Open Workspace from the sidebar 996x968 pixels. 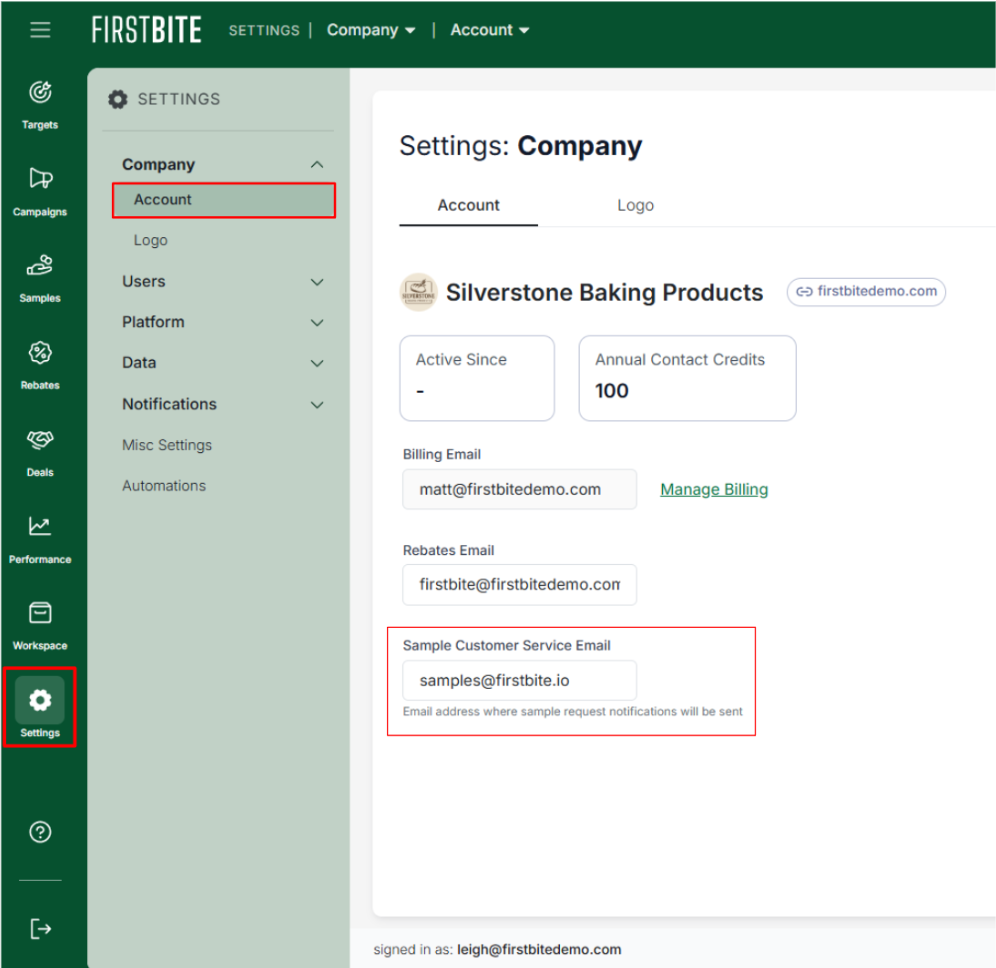(x=40, y=626)
